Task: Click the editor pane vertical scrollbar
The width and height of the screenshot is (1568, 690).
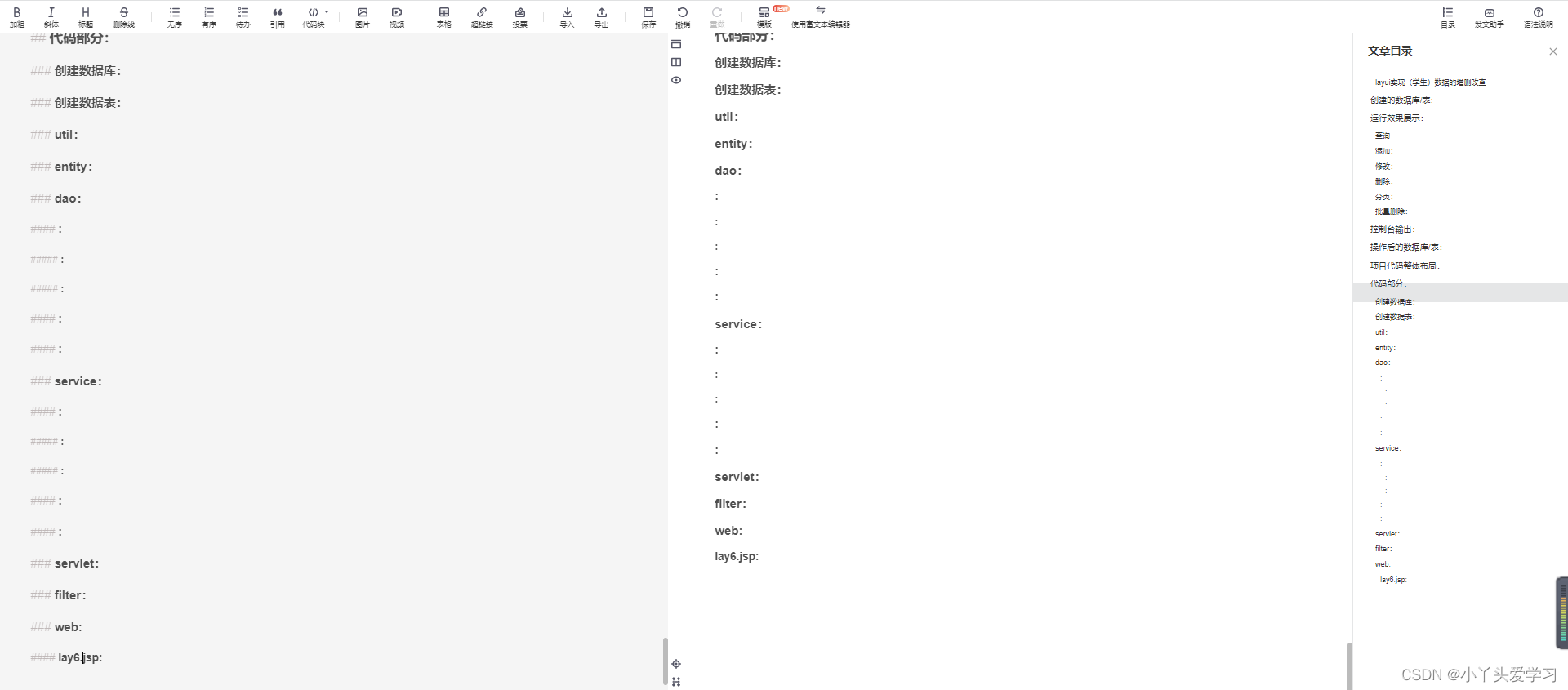Action: pyautogui.click(x=665, y=661)
